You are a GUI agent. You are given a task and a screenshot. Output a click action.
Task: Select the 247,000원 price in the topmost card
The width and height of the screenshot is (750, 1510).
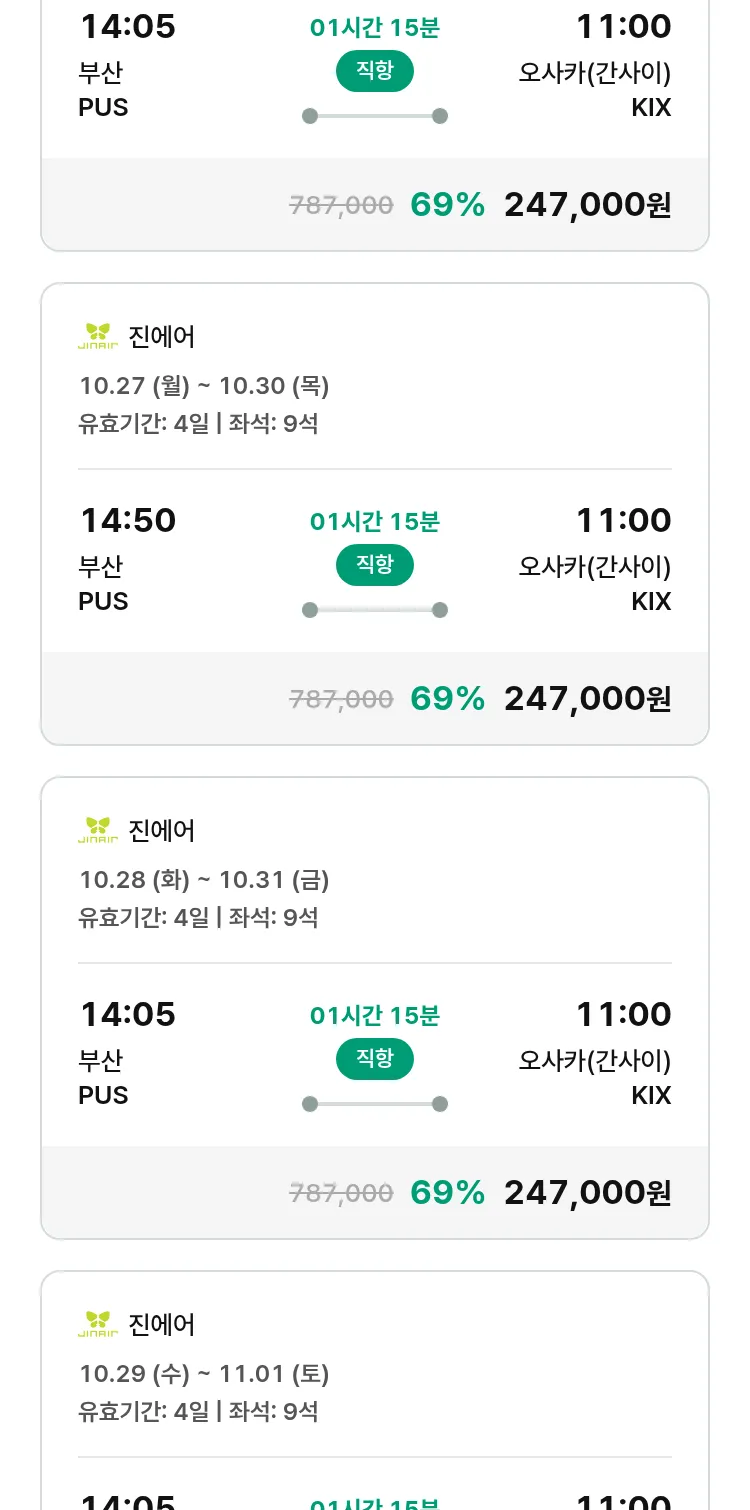pos(587,205)
